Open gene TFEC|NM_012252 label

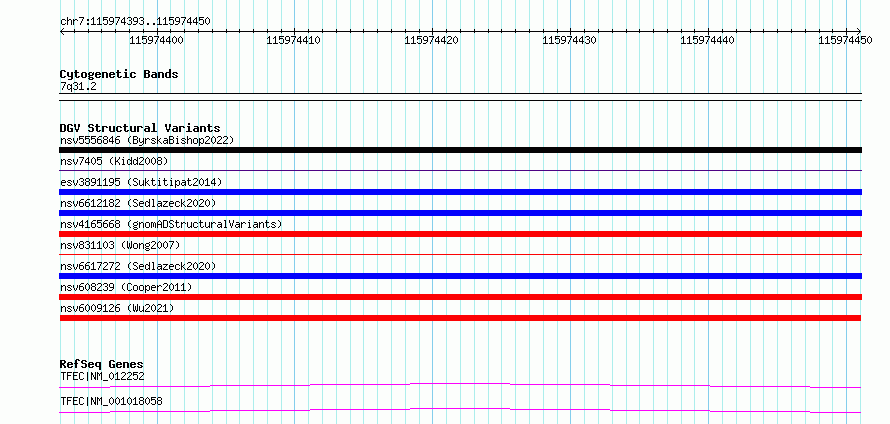102,376
